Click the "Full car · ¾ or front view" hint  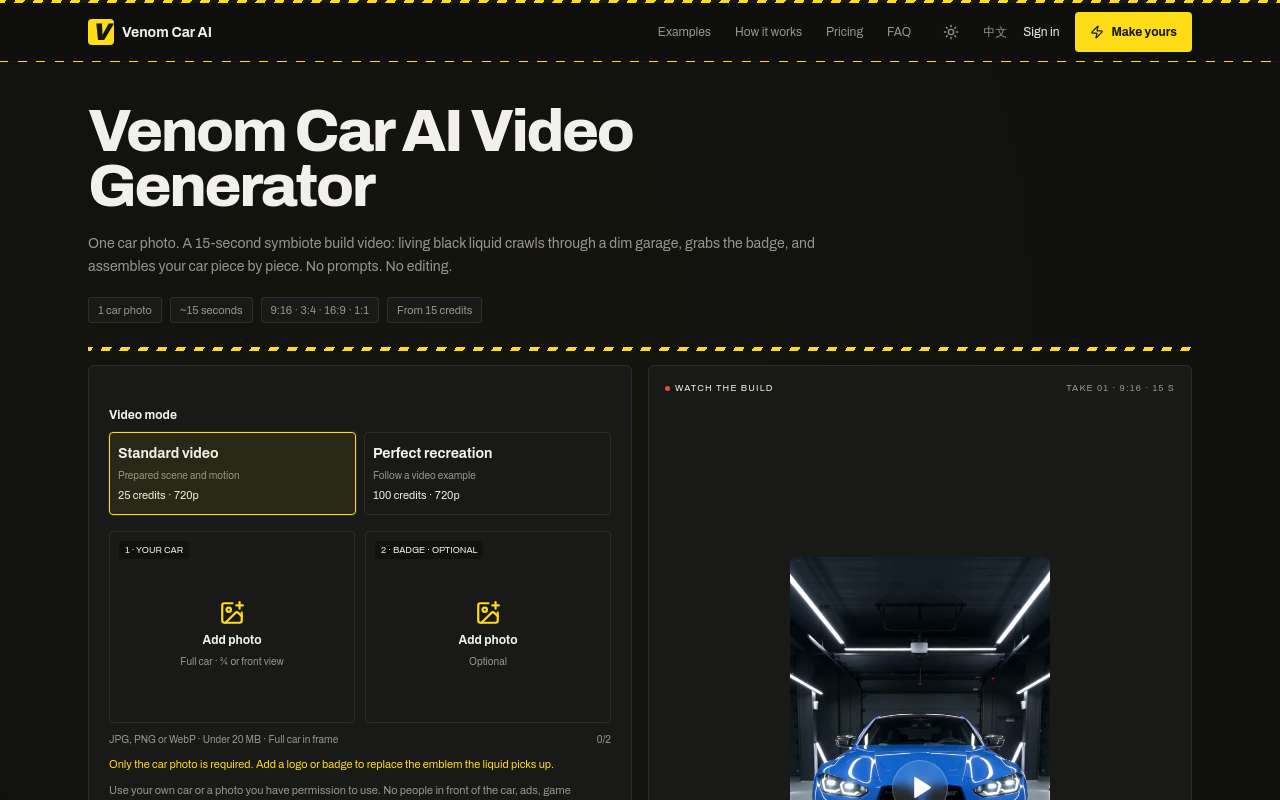[232, 662]
